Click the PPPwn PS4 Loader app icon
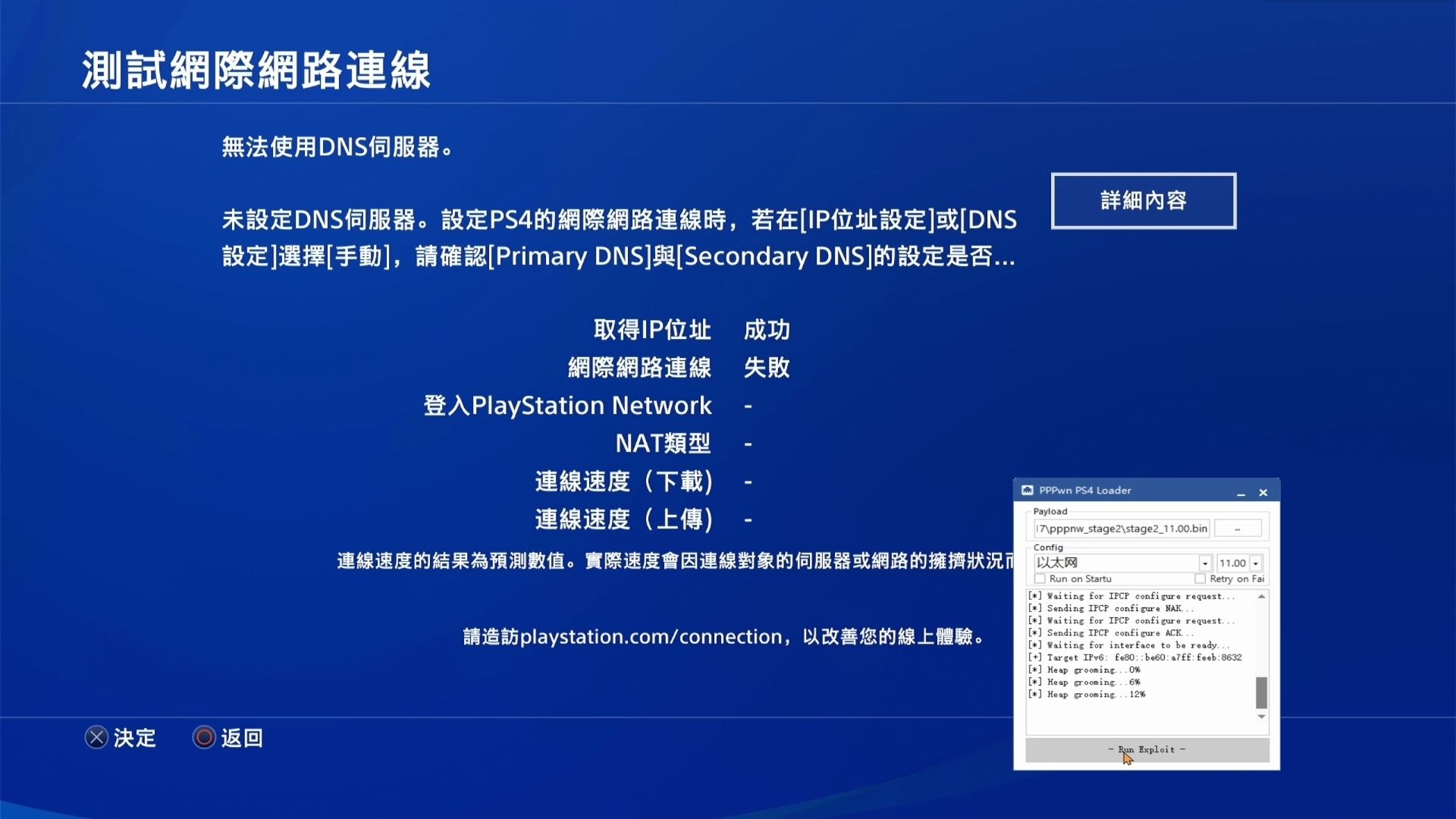1456x819 pixels. pyautogui.click(x=1028, y=491)
